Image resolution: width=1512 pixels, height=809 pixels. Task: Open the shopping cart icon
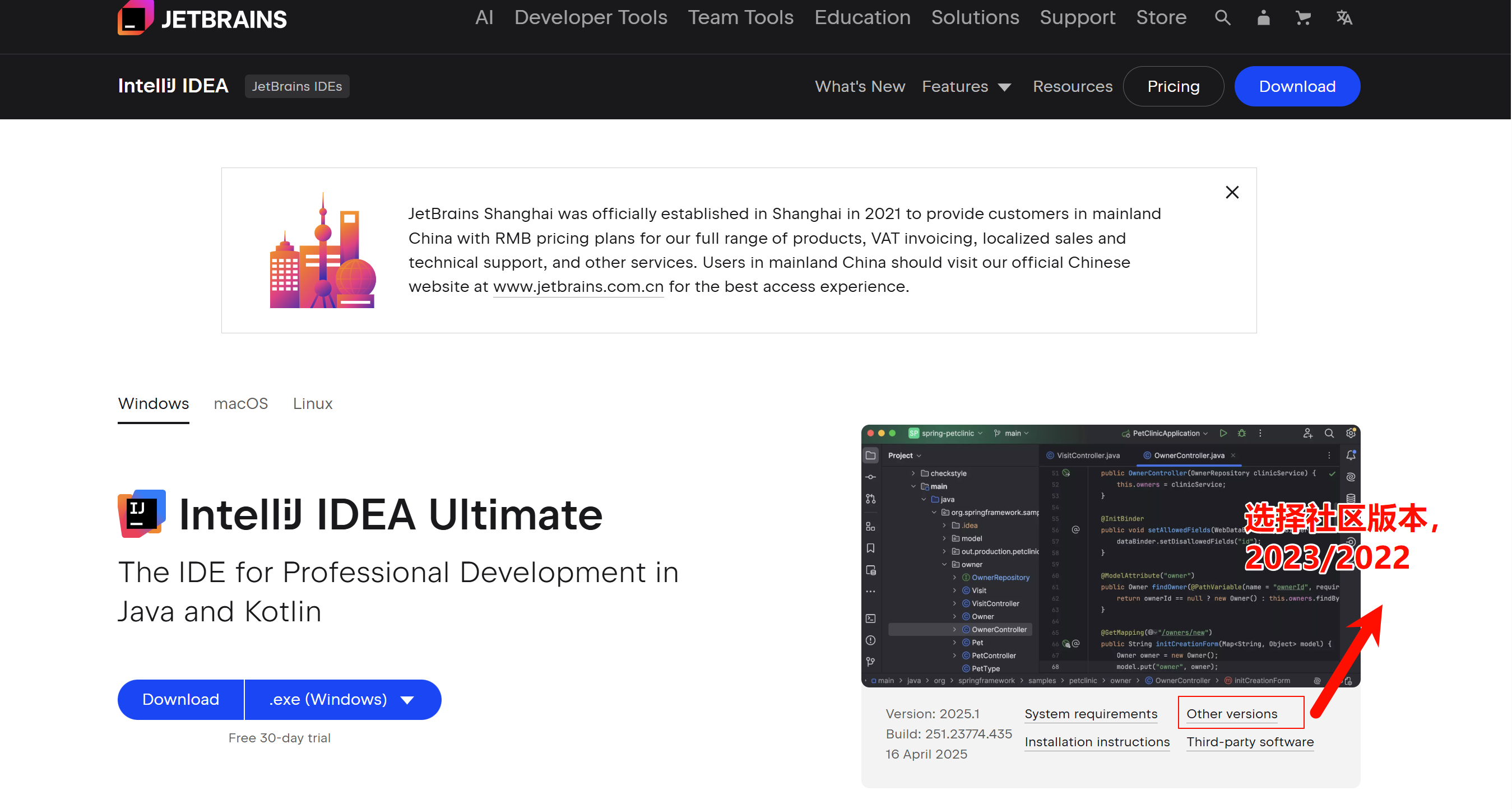1302,17
